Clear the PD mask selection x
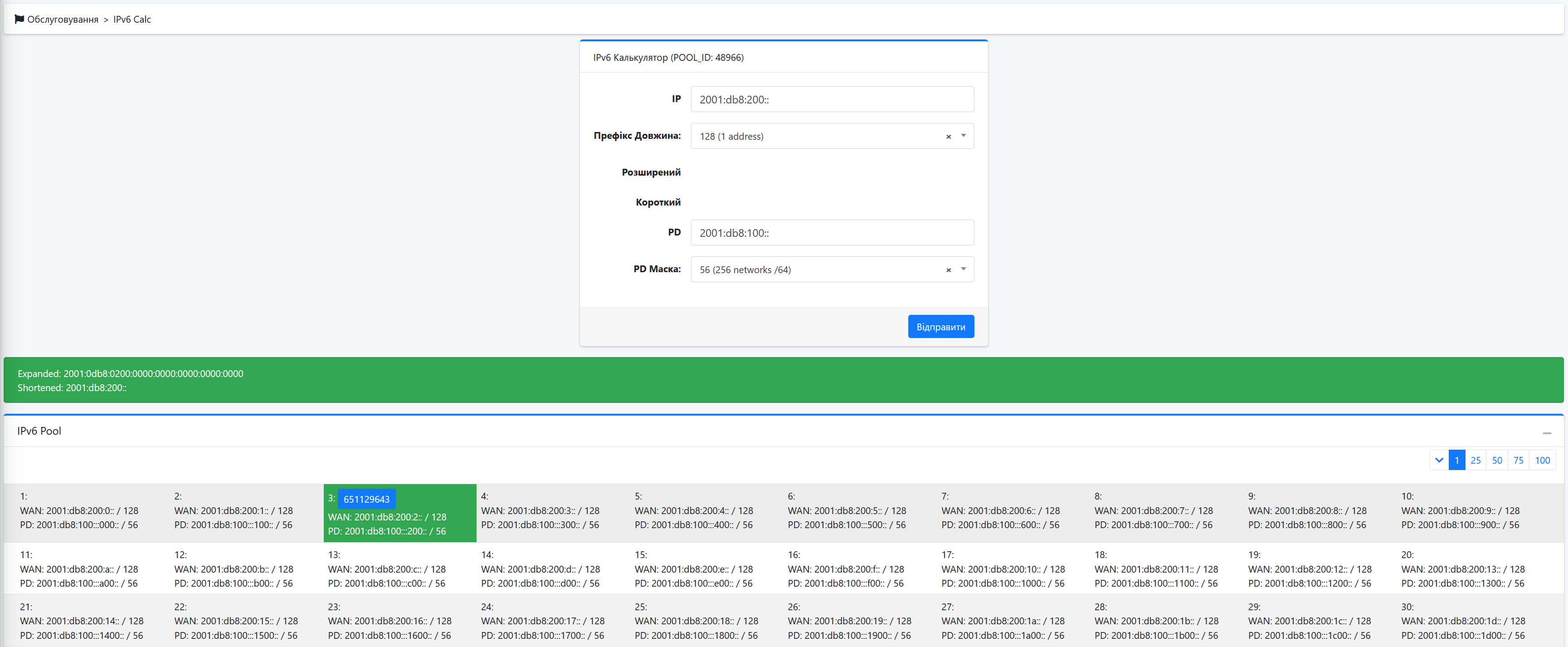 [x=948, y=270]
